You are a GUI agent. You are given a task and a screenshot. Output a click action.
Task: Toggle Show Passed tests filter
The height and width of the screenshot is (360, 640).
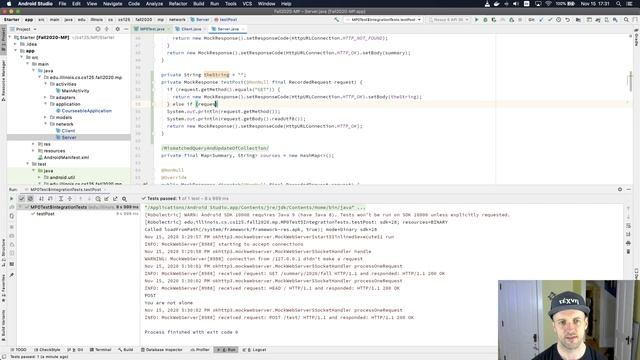(x=22, y=199)
